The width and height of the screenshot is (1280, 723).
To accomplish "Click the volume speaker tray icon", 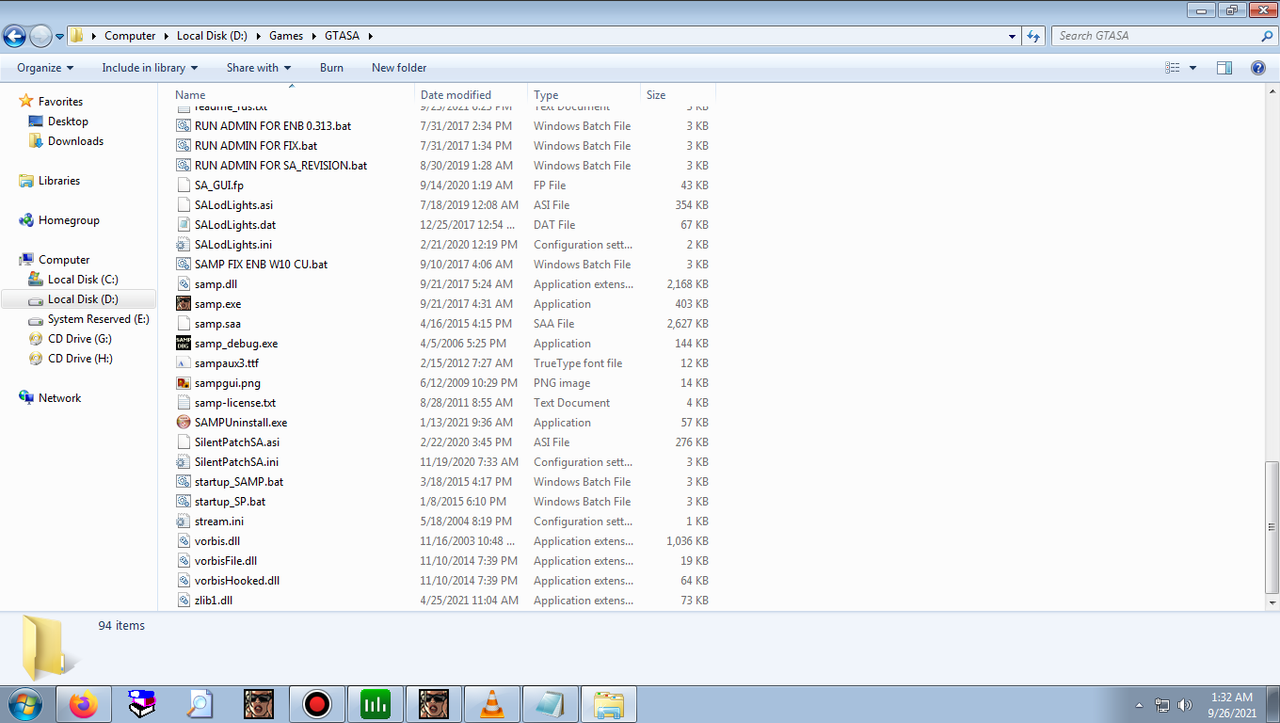I will 1185,705.
